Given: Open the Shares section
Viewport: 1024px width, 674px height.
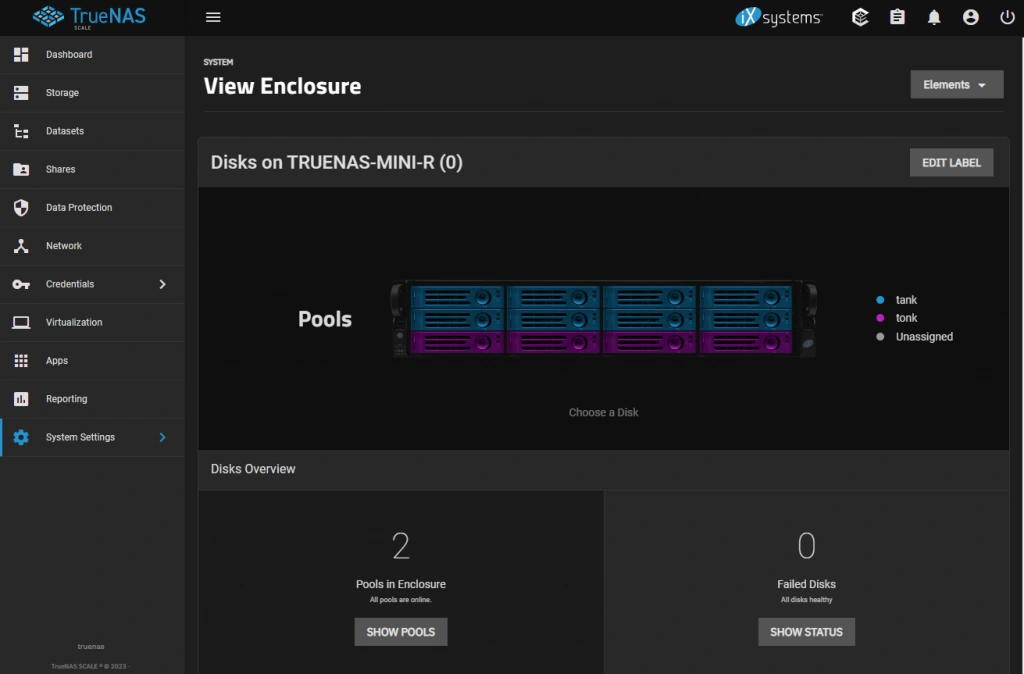Looking at the screenshot, I should [x=92, y=169].
